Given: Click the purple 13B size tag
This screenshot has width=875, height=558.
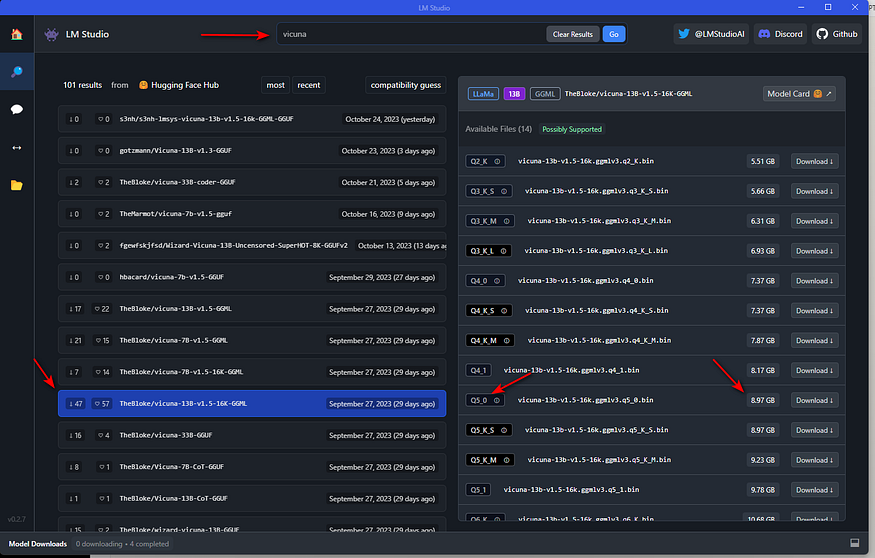Looking at the screenshot, I should pos(514,94).
